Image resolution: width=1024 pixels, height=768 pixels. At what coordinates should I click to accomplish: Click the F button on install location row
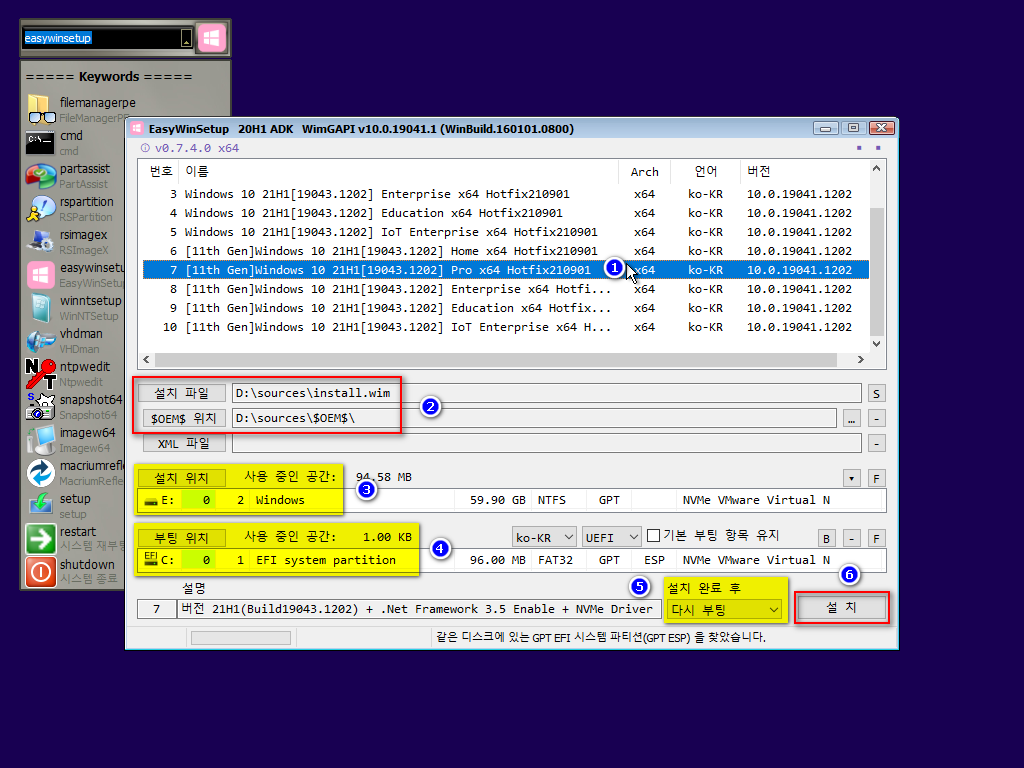pyautogui.click(x=876, y=479)
